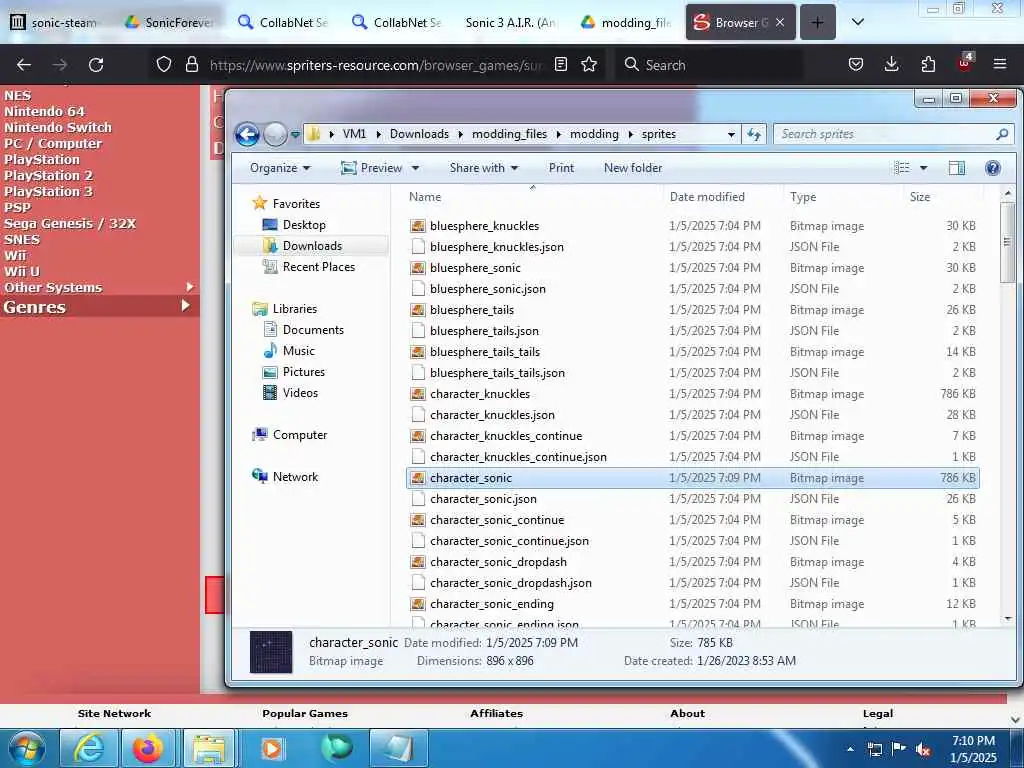1024x768 pixels.
Task: Create a New folder
Action: [633, 168]
